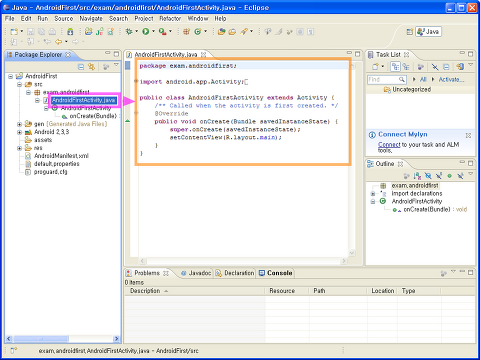Click the green Run button icon

point(146,32)
